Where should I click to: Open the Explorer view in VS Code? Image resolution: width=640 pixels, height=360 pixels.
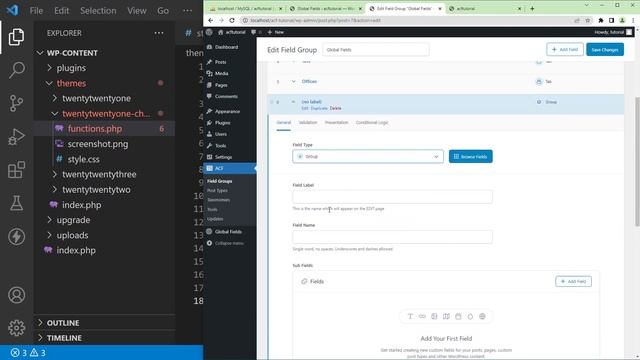[x=16, y=37]
